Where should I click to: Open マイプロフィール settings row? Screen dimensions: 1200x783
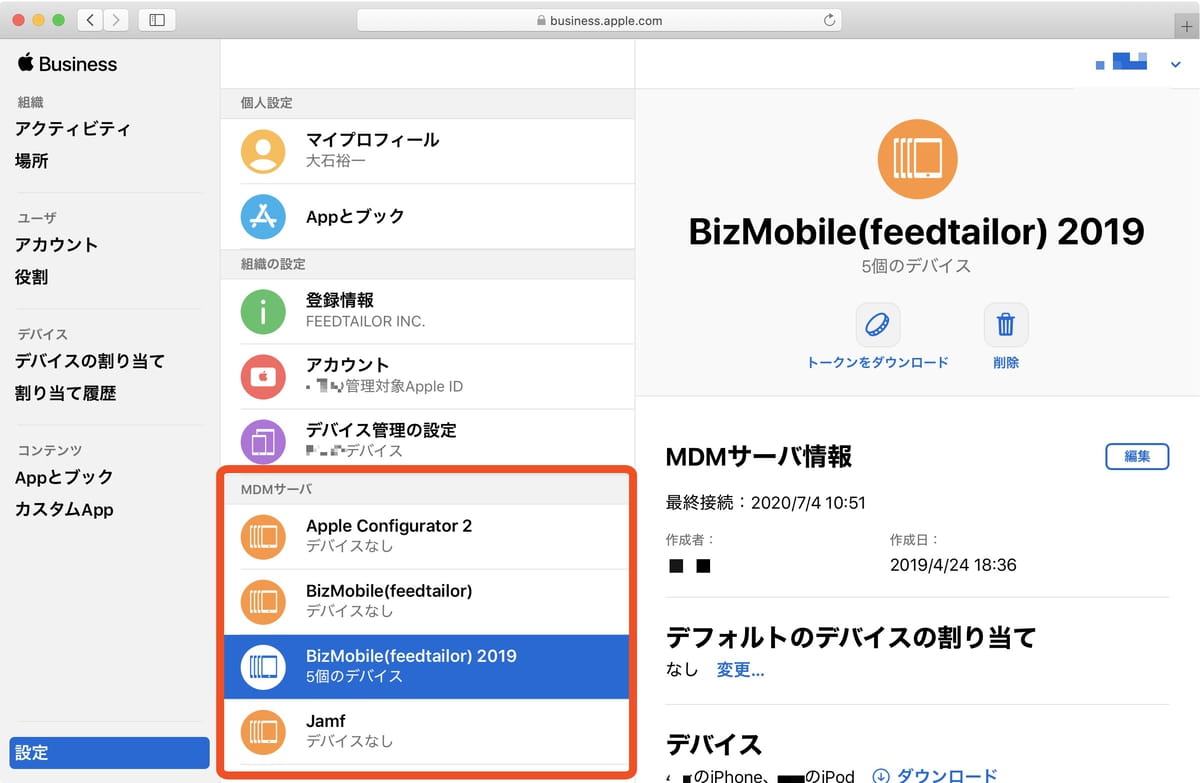click(428, 151)
